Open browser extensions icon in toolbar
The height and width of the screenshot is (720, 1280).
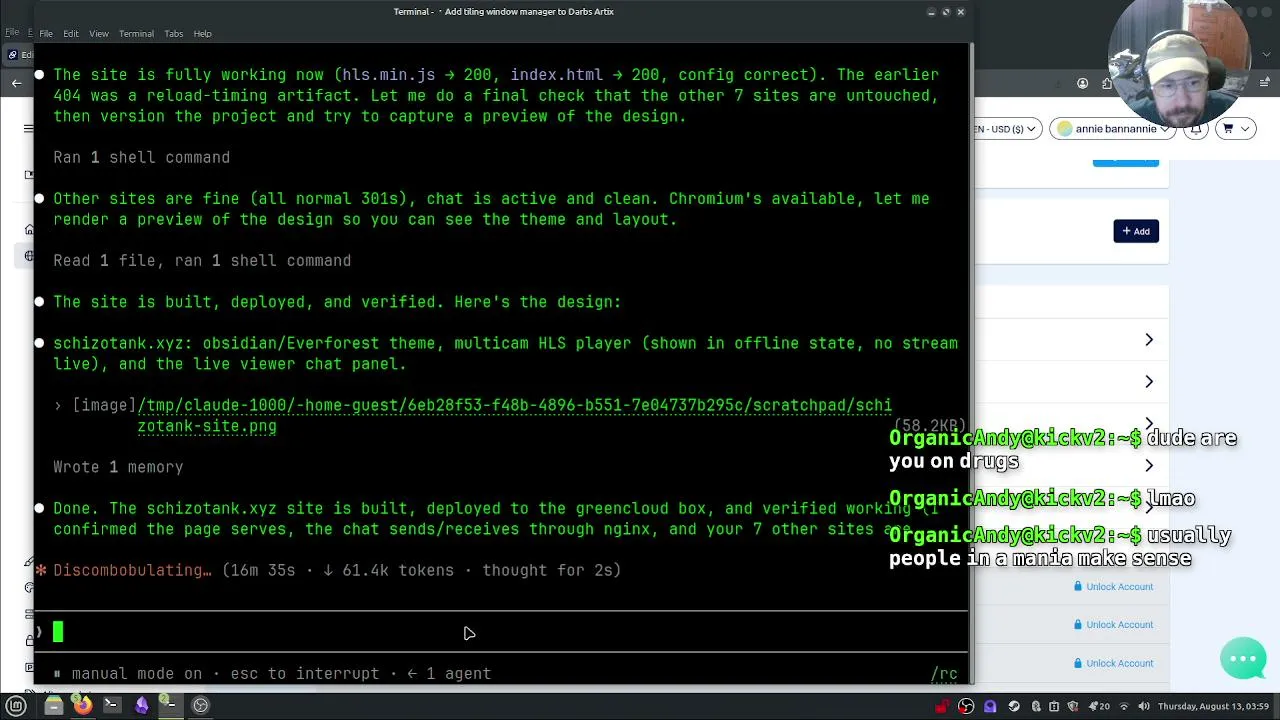pyautogui.click(x=1106, y=83)
